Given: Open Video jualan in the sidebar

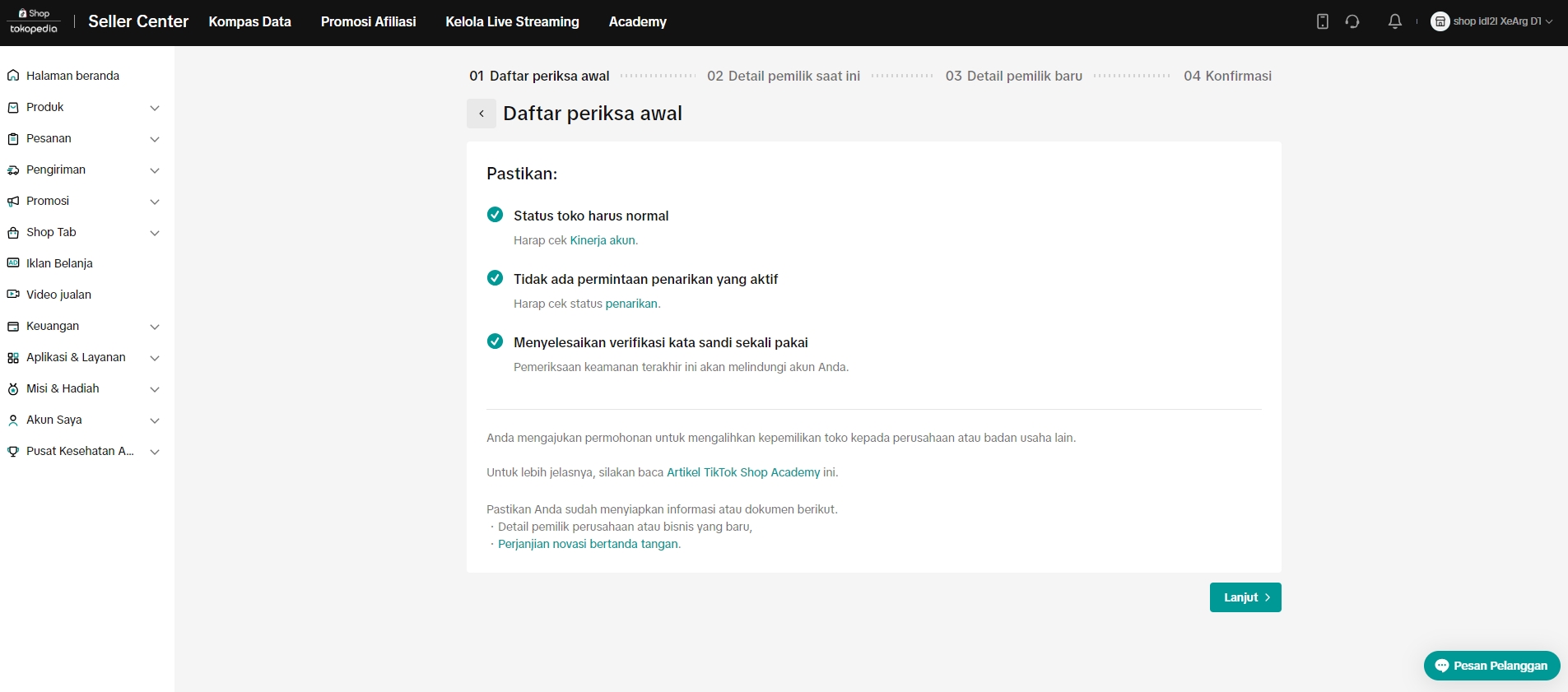Looking at the screenshot, I should [58, 295].
